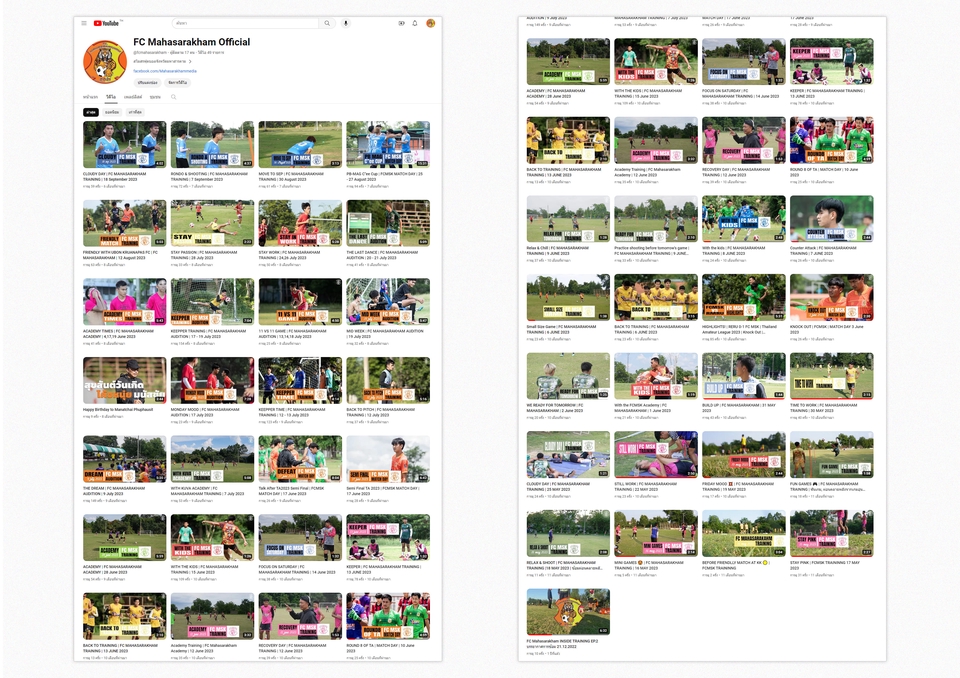Open STILL WORK 22 May thumbnail
The image size is (960, 678).
656,454
